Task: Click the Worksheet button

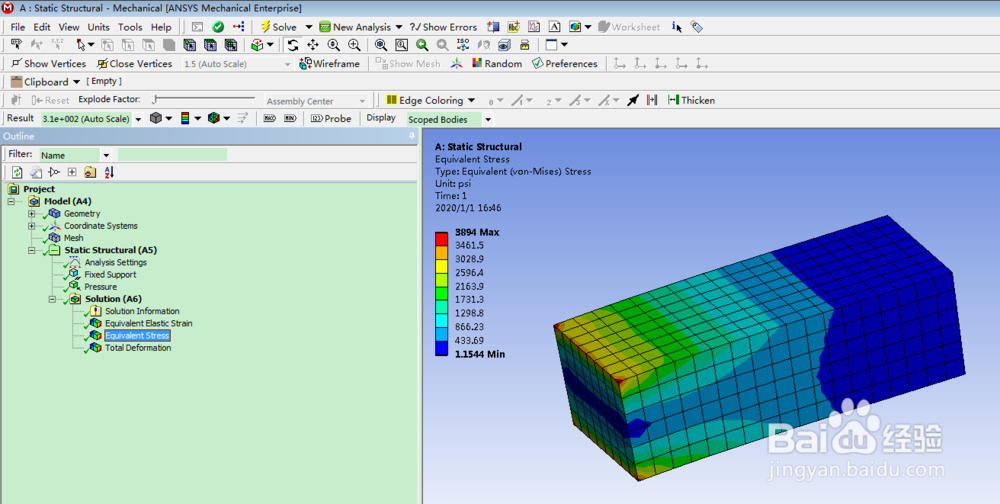Action: pos(629,27)
